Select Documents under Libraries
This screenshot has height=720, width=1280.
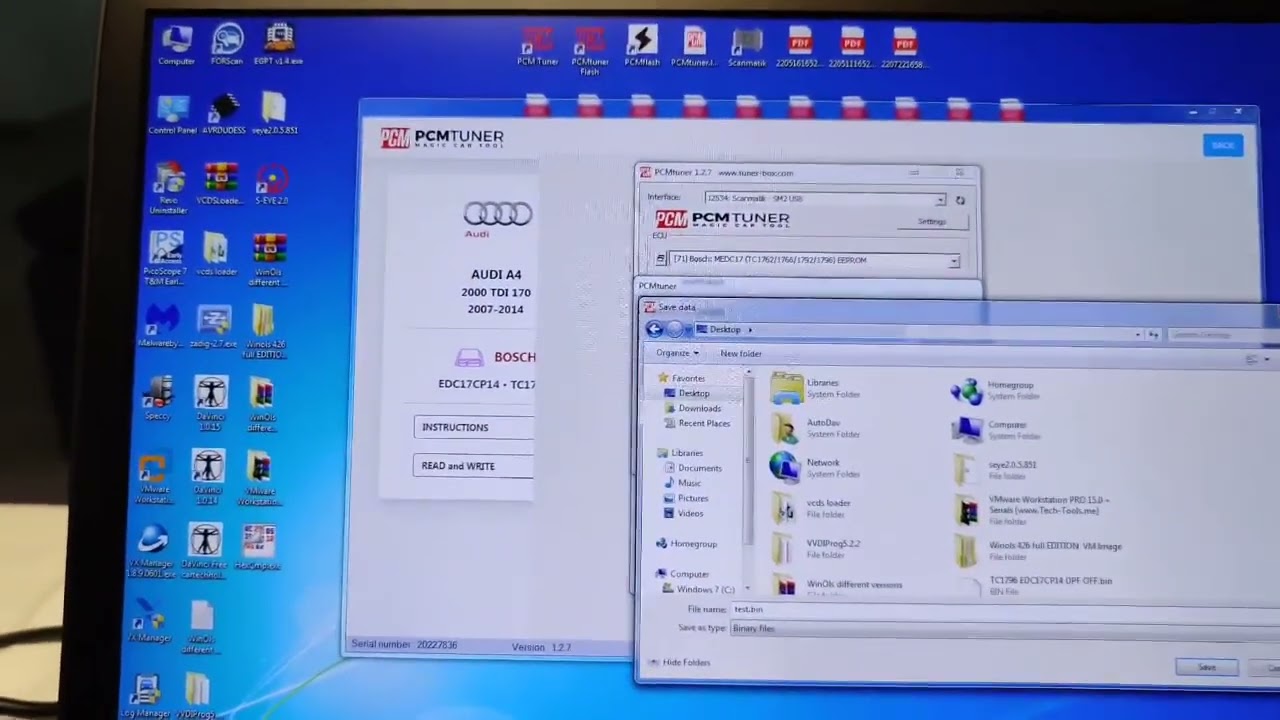[x=691, y=468]
